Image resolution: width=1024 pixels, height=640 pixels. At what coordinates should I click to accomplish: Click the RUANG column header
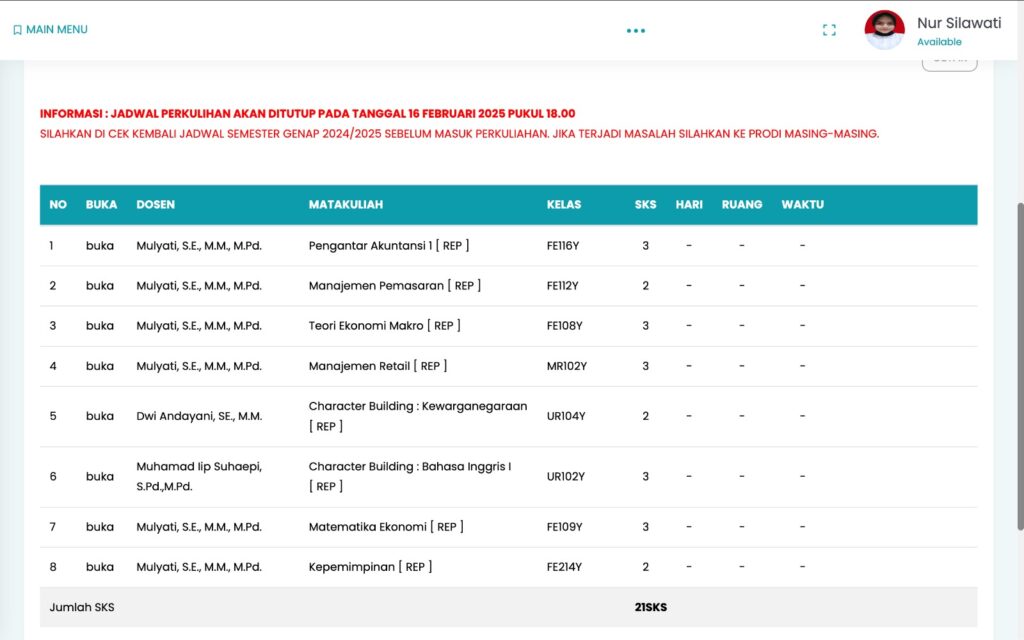pos(742,204)
